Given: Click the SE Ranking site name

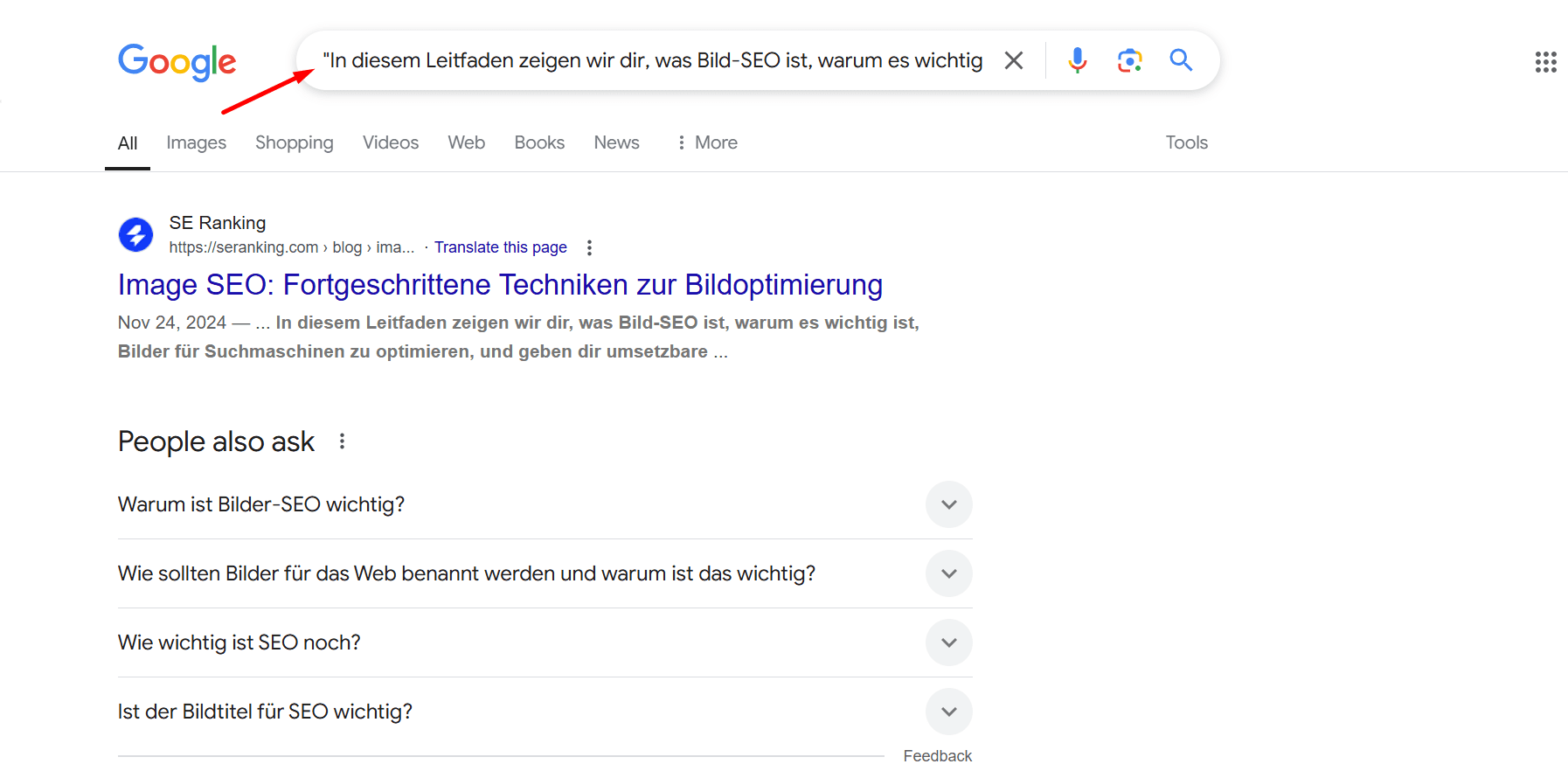Looking at the screenshot, I should pyautogui.click(x=218, y=223).
